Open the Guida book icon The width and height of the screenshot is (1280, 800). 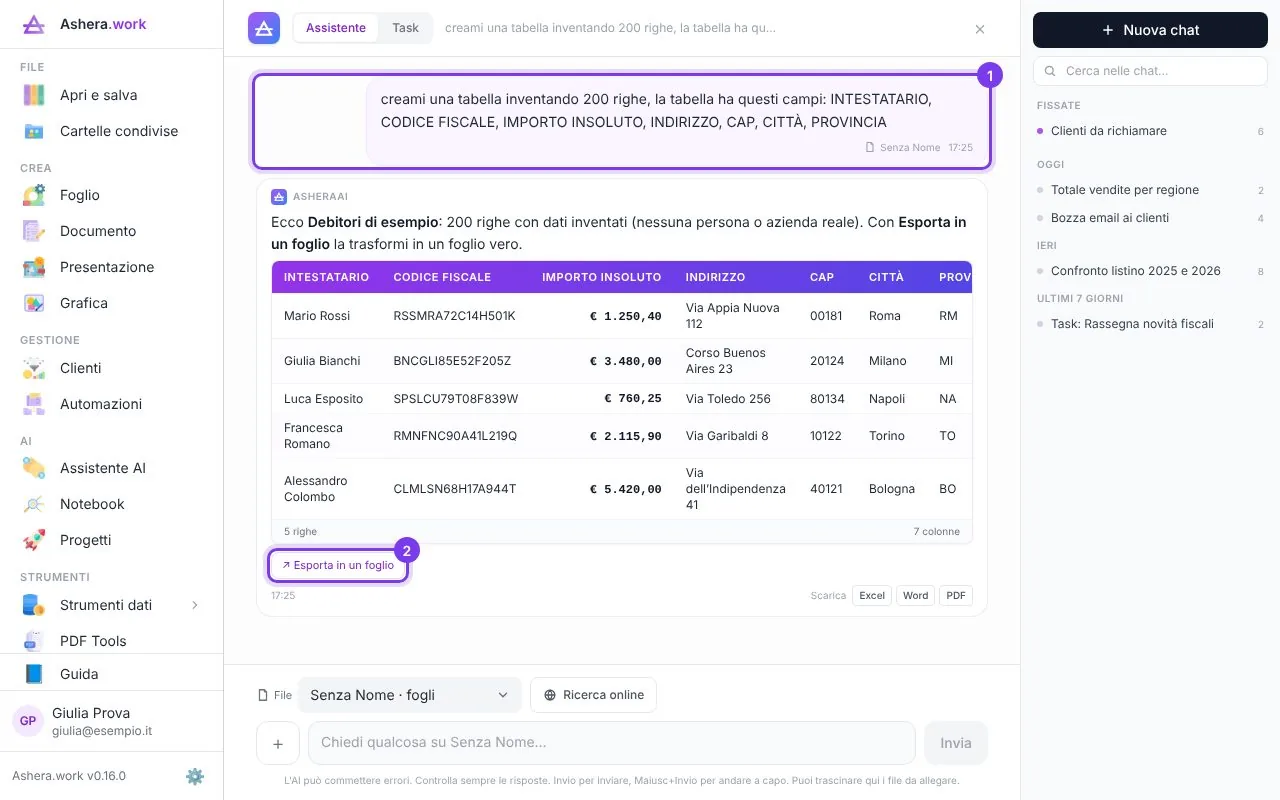pos(34,674)
